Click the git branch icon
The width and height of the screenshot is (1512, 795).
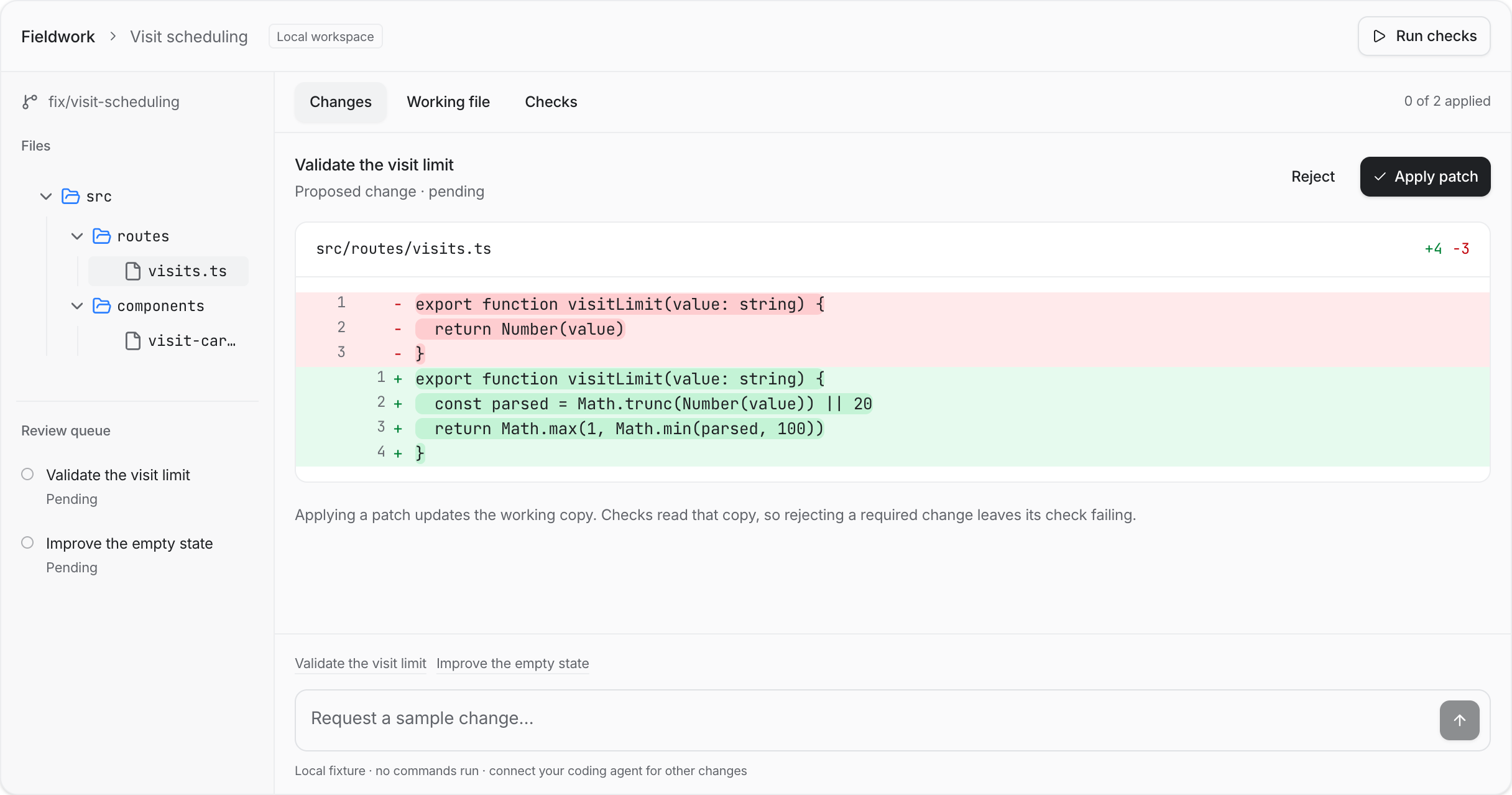(30, 101)
